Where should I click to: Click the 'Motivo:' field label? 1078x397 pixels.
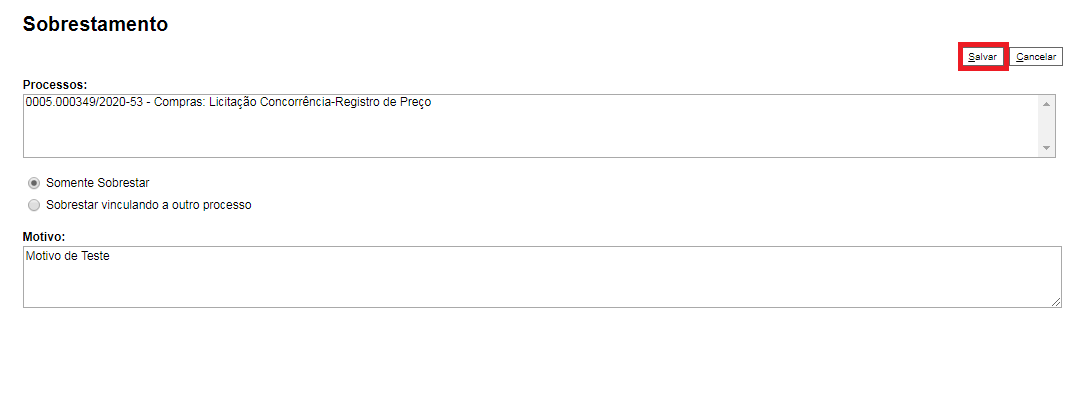point(44,237)
